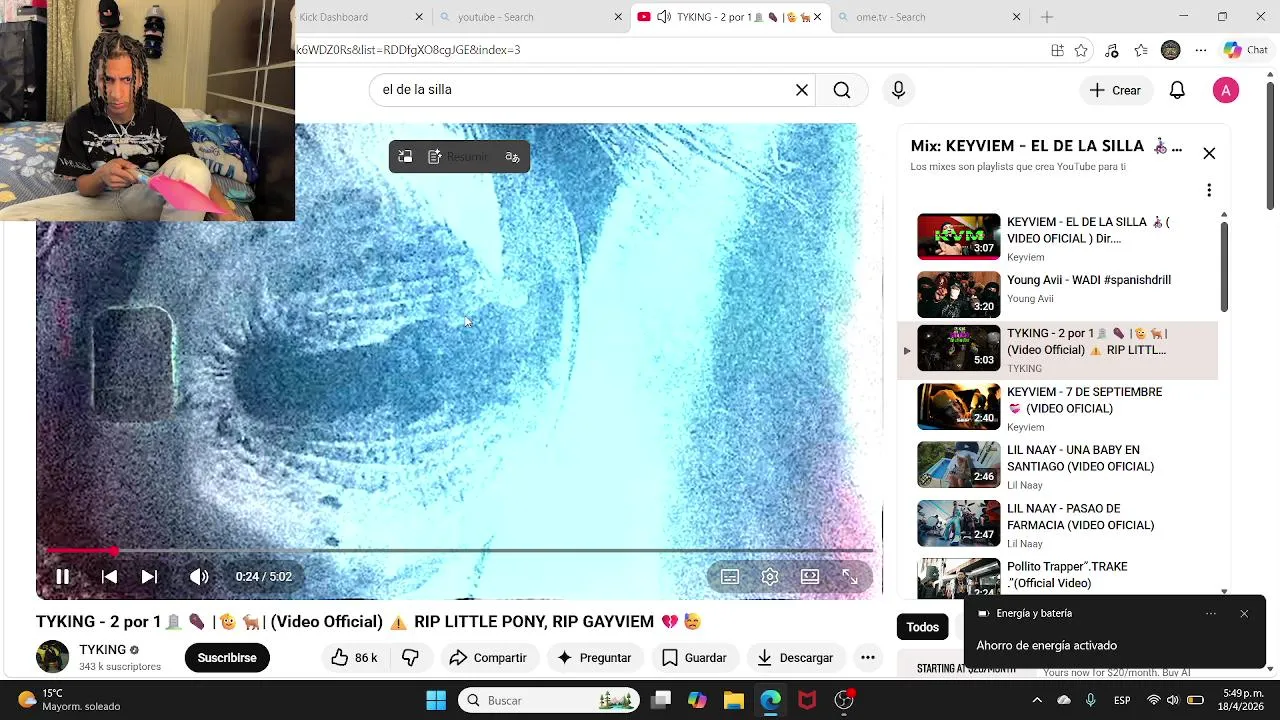Seek using the red video progress bar
Viewport: 1280px width, 720px height.
(459, 551)
